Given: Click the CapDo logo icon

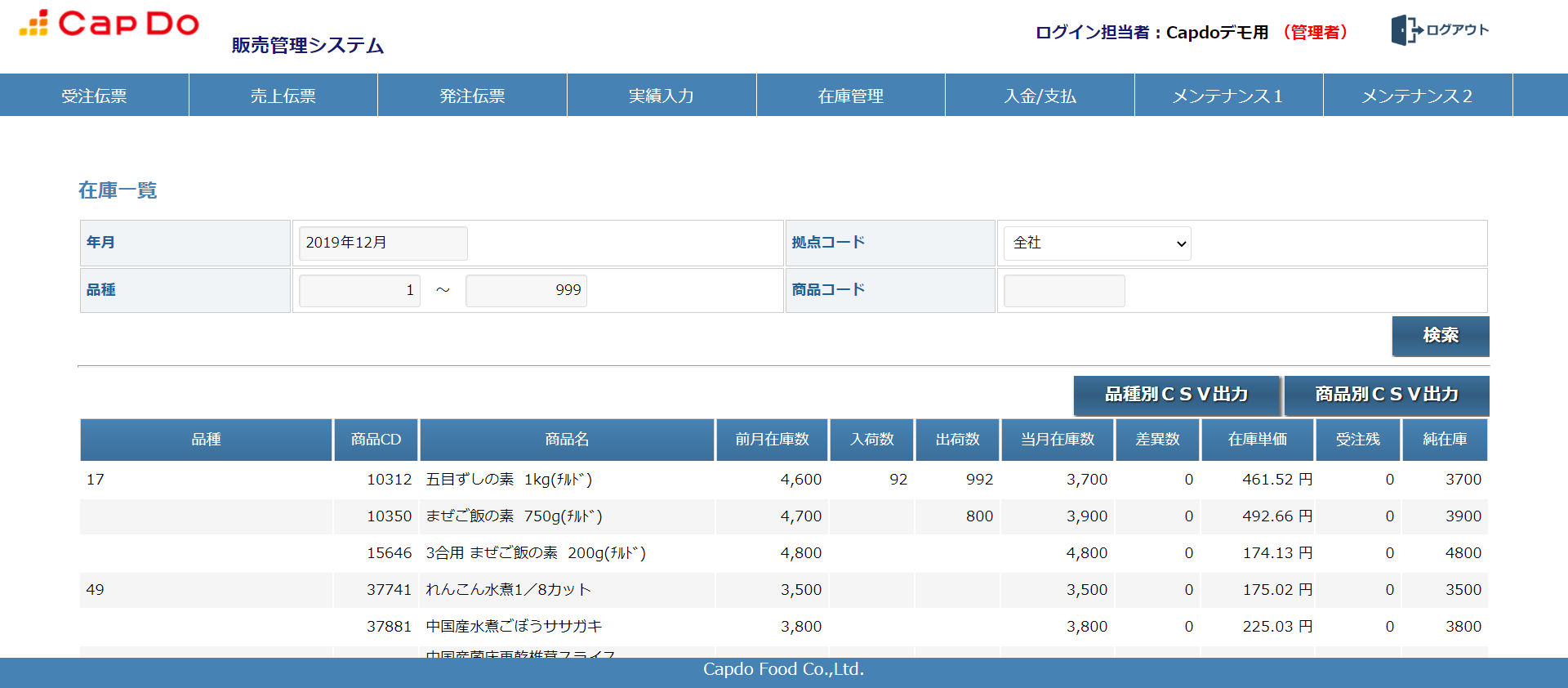Looking at the screenshot, I should (x=34, y=23).
